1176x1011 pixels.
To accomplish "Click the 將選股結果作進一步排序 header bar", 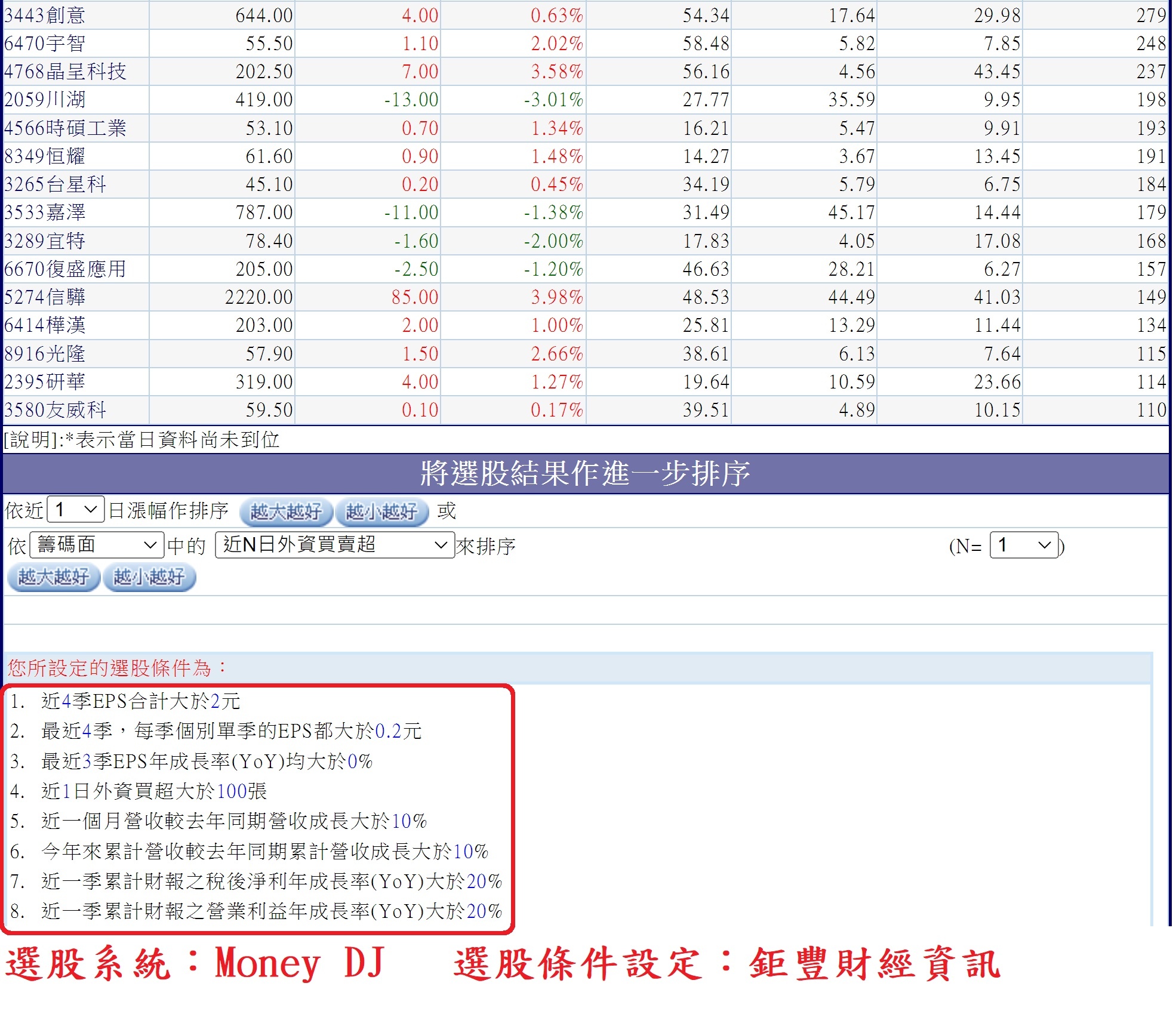I will pyautogui.click(x=585, y=473).
